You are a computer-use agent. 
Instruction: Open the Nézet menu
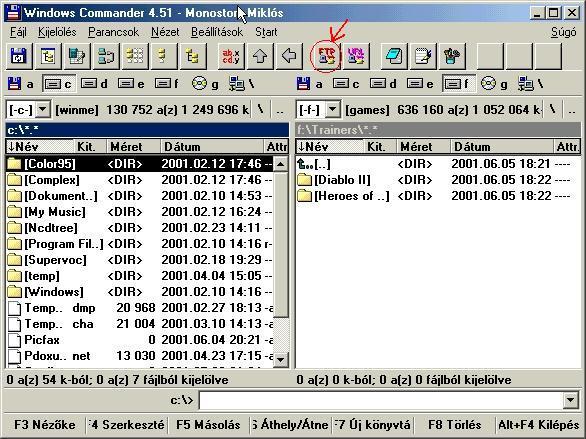165,32
